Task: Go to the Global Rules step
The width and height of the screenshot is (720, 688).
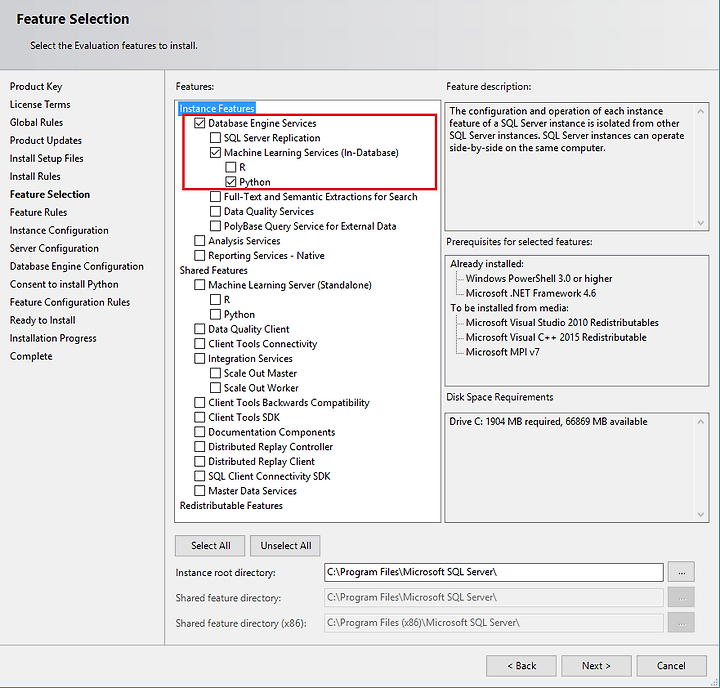Action: [x=36, y=122]
